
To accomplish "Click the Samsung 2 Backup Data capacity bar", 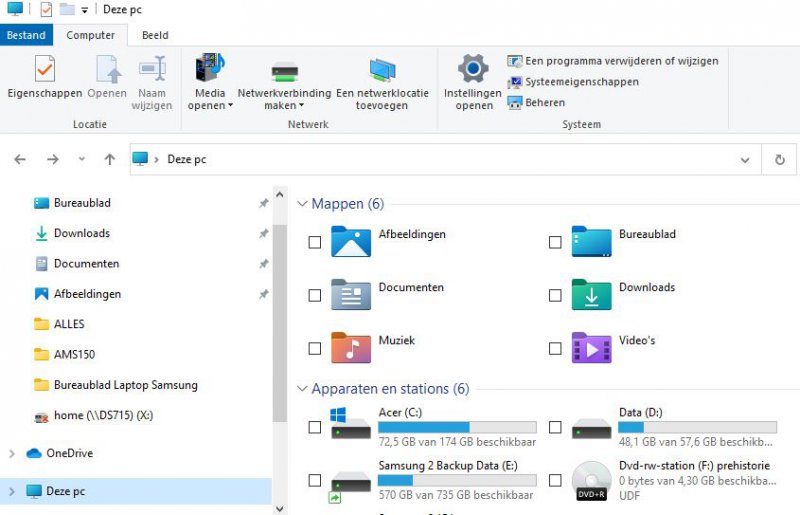I will (x=457, y=480).
